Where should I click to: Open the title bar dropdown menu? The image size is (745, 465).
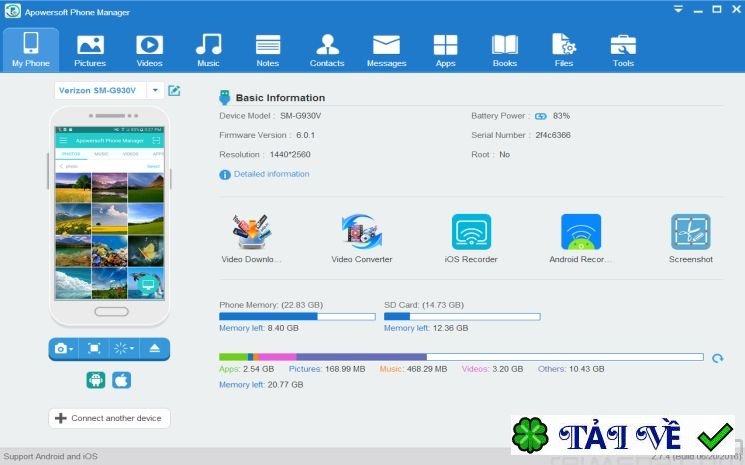coord(678,9)
